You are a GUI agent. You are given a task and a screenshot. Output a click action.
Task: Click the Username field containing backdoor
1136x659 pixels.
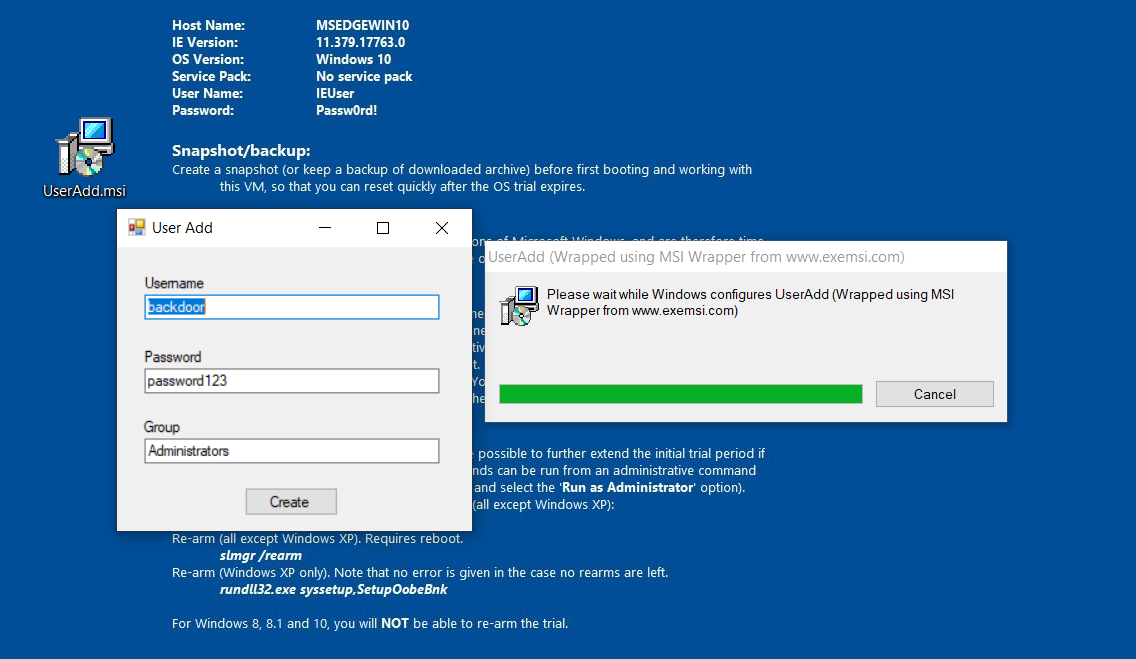click(x=291, y=307)
